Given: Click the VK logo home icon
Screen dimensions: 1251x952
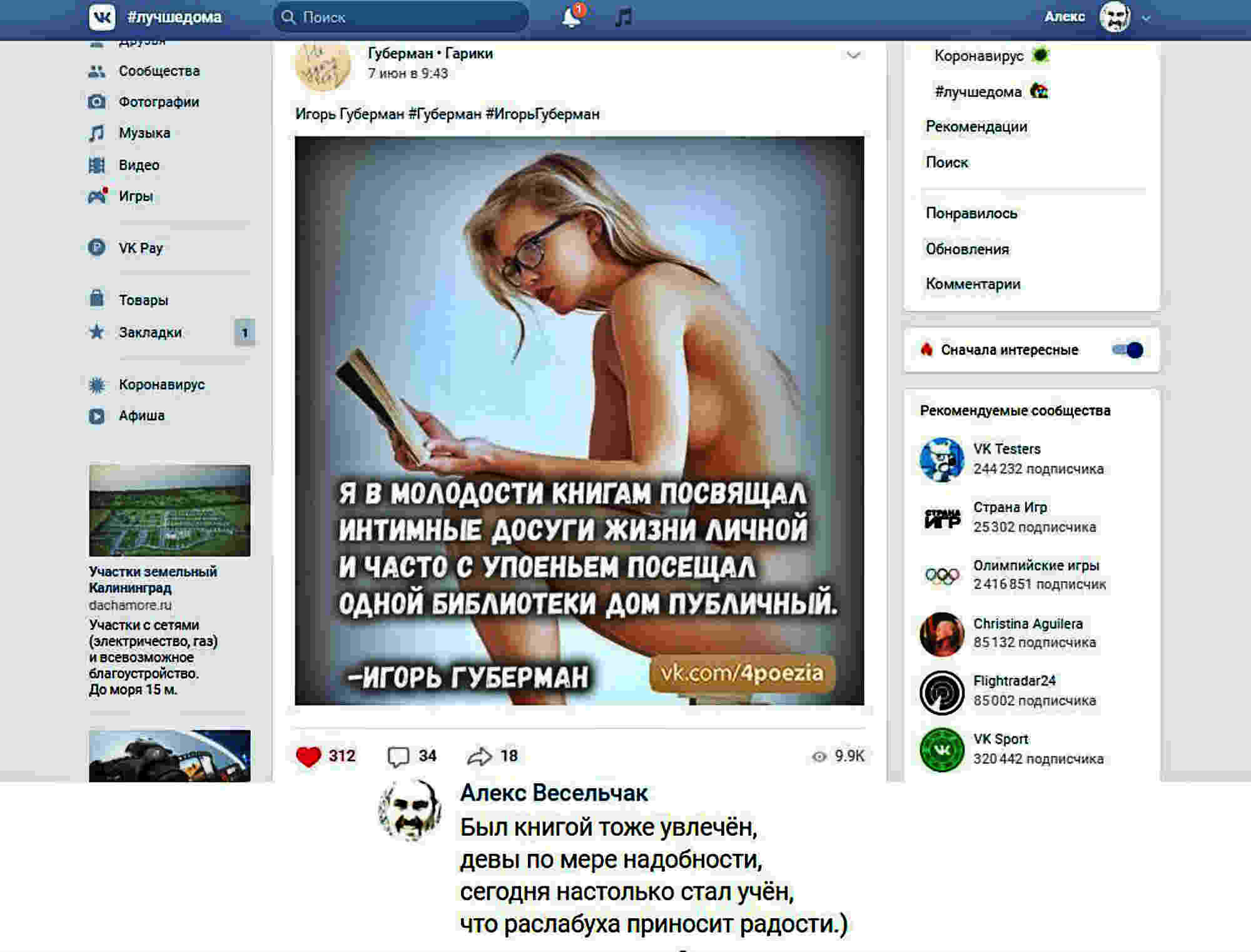Looking at the screenshot, I should [x=102, y=18].
